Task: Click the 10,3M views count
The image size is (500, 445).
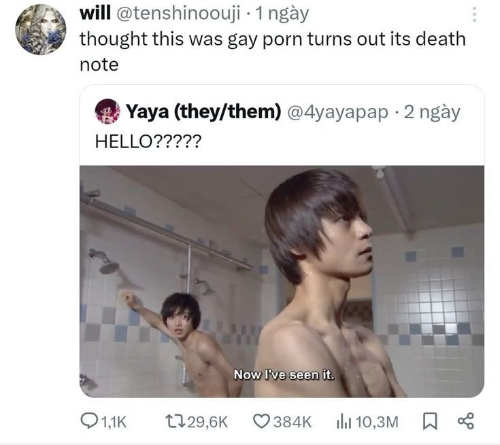Action: pos(377,422)
